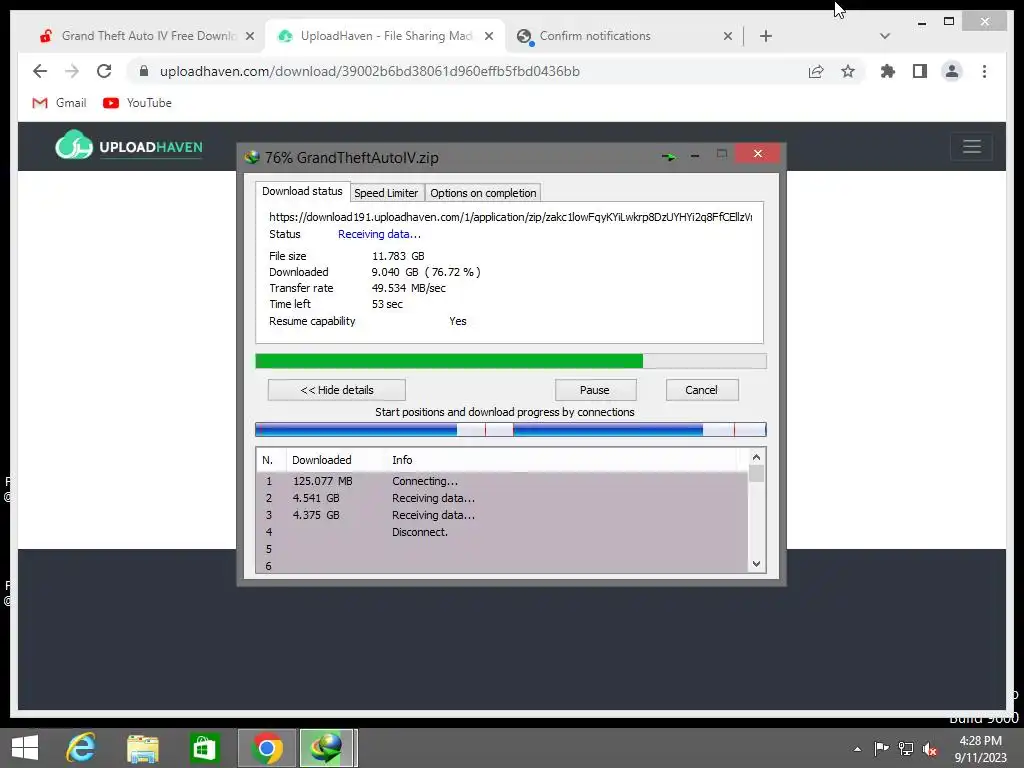Go back in Chrome browser
Viewport: 1024px width, 768px height.
40,71
